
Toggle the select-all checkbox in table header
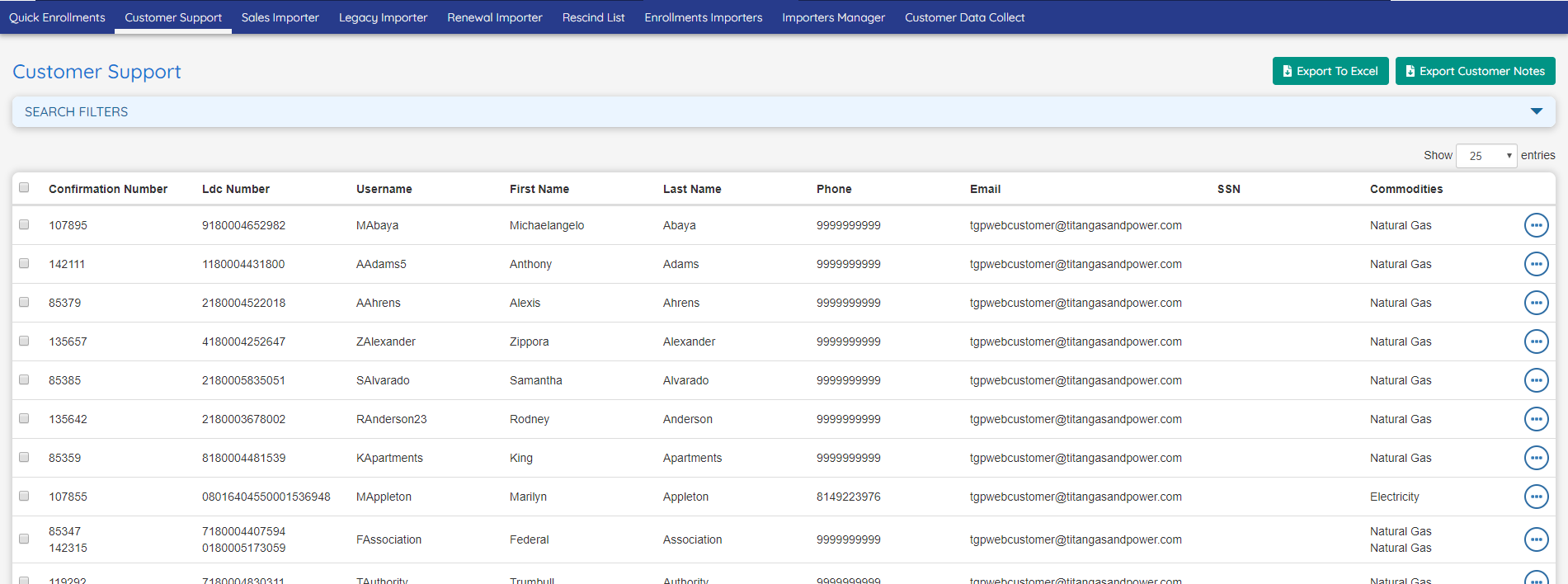coord(24,187)
